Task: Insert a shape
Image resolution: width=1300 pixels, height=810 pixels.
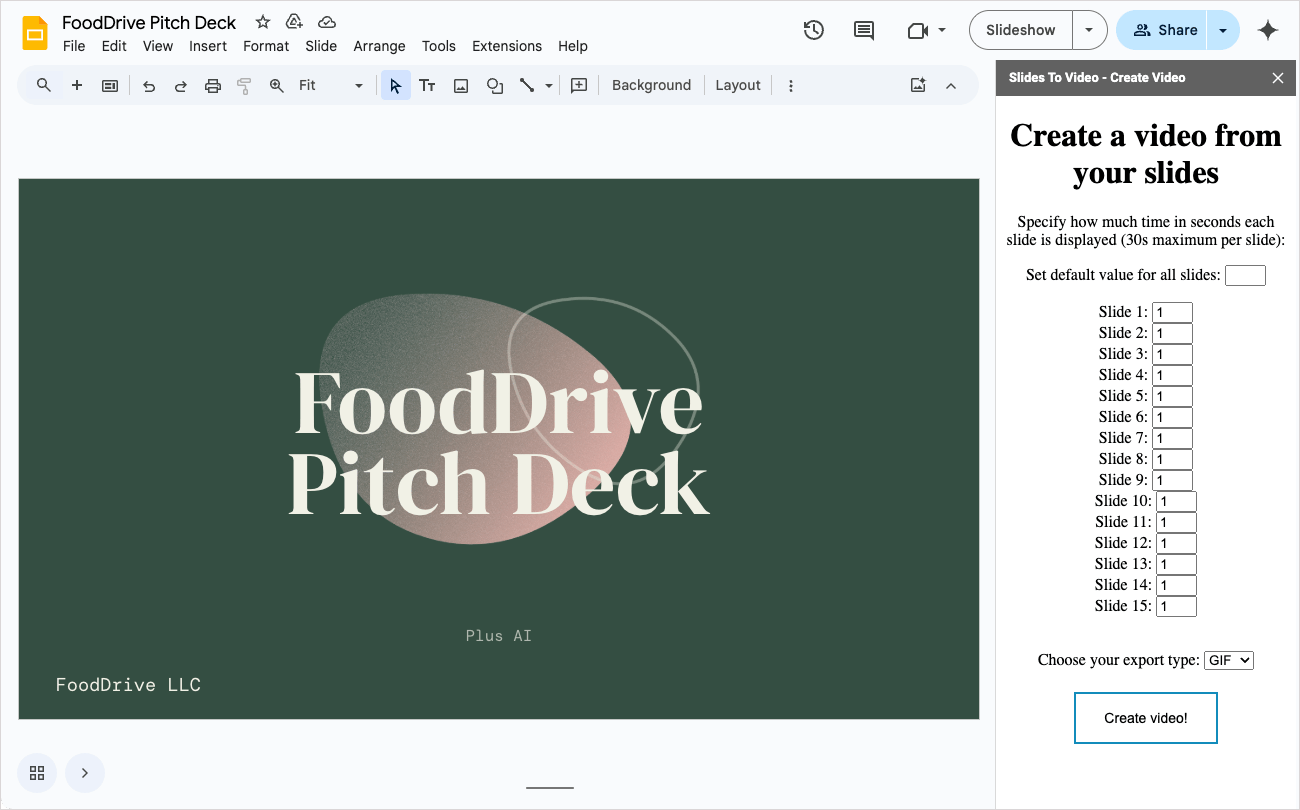Action: 495,85
